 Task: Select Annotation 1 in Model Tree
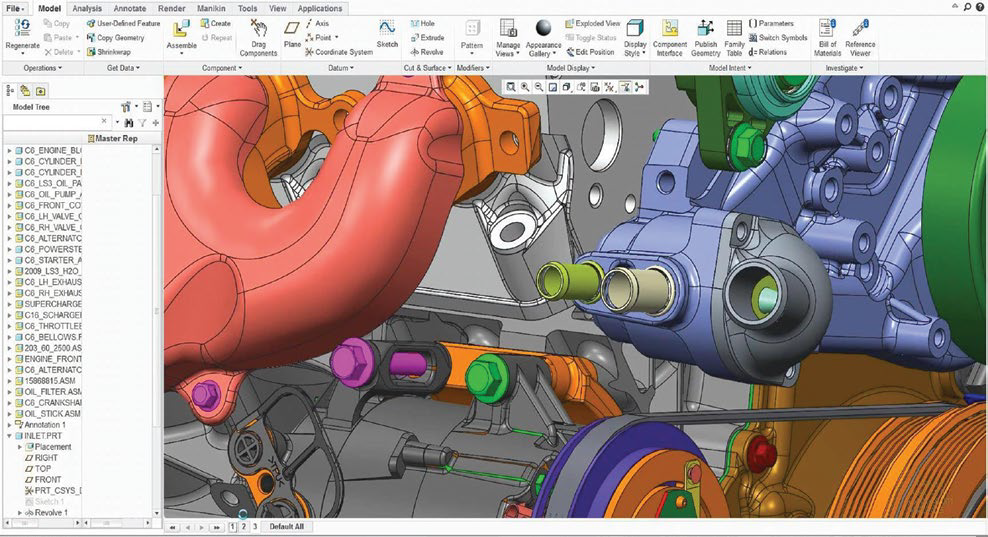tap(41, 425)
